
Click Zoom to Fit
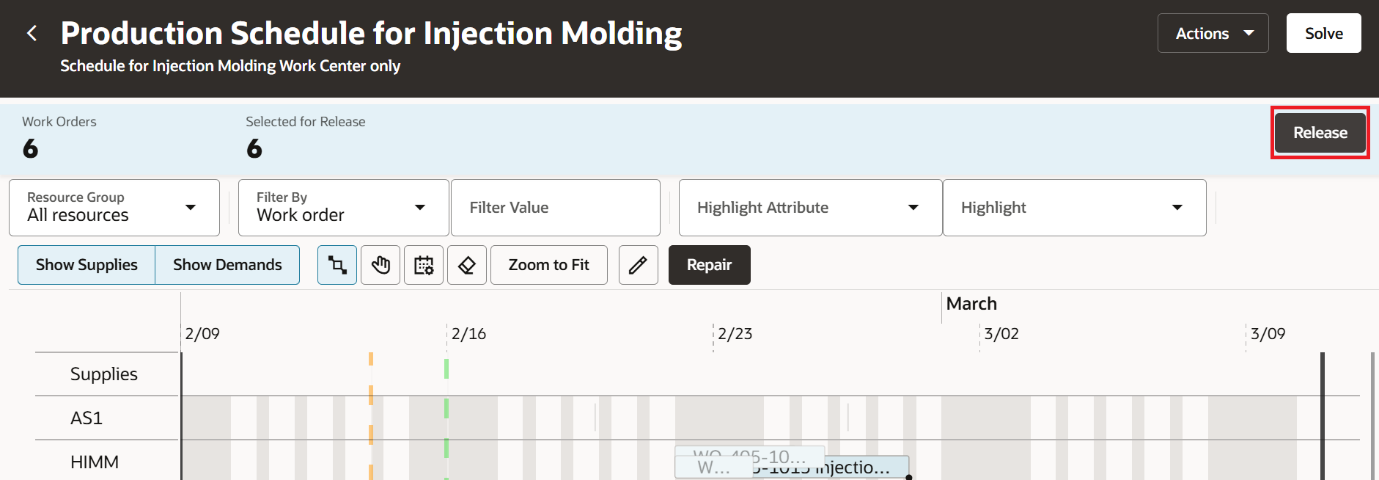(549, 265)
